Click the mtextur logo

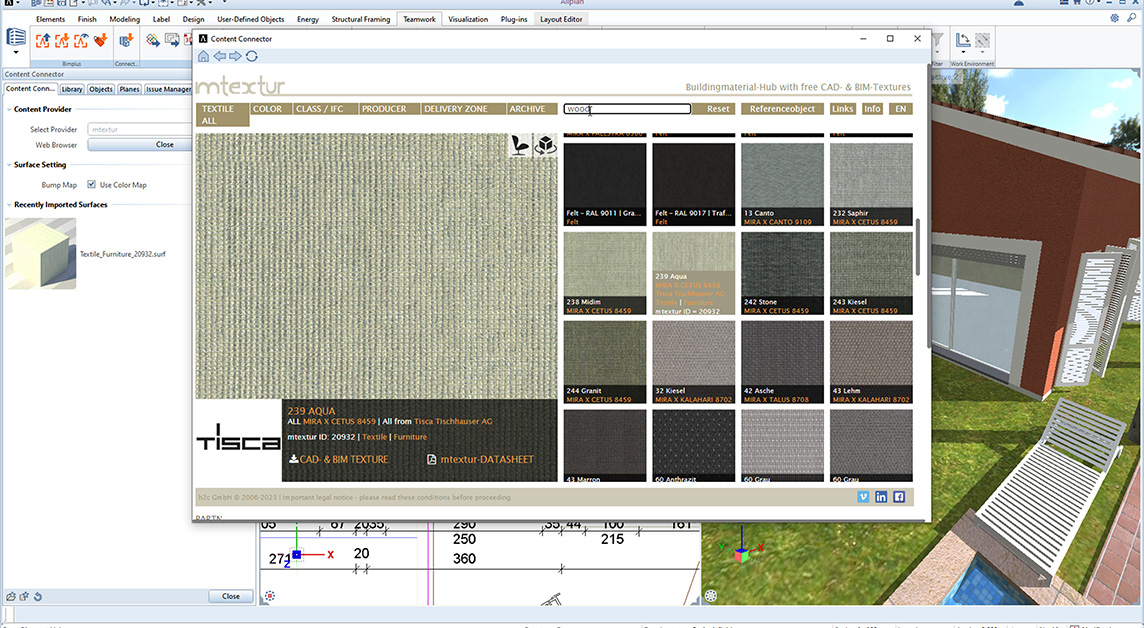pos(240,85)
